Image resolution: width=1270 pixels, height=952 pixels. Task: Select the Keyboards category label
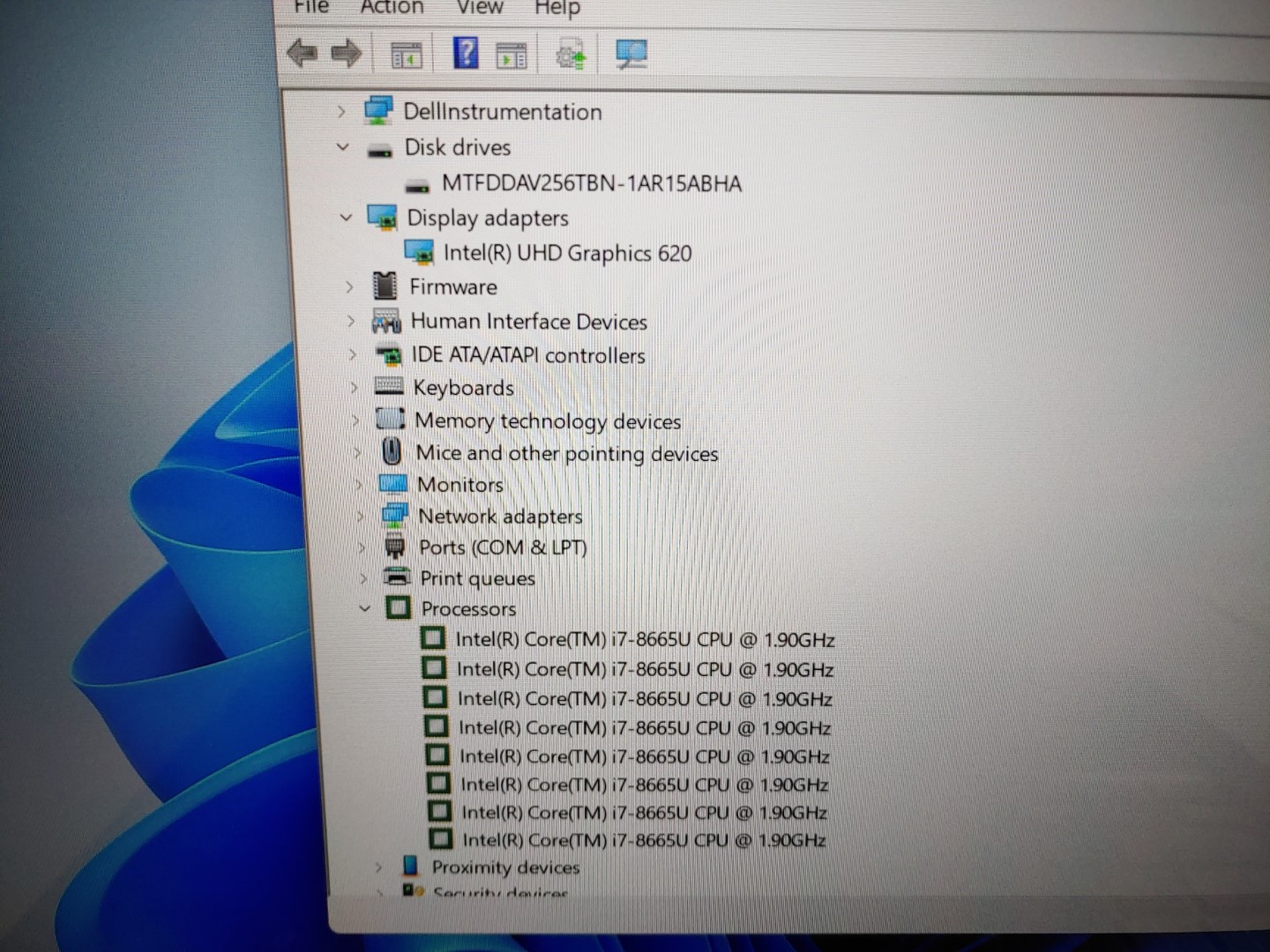click(463, 388)
